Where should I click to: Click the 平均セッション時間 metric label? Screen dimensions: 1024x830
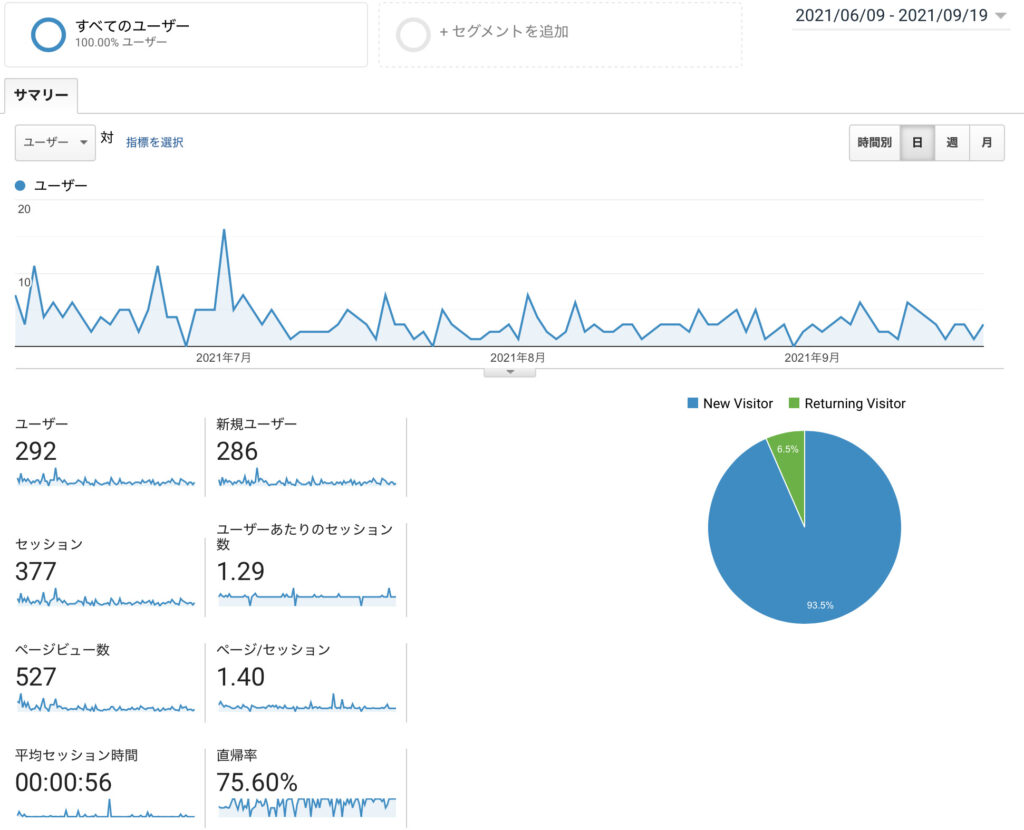point(76,755)
